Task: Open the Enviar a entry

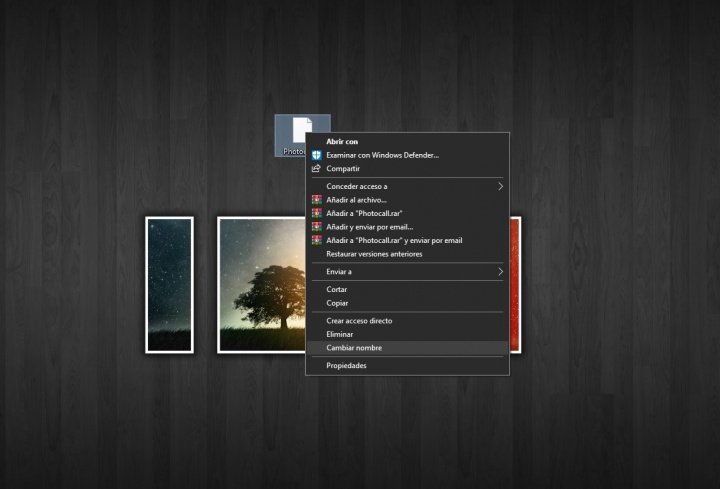Action: coord(407,272)
